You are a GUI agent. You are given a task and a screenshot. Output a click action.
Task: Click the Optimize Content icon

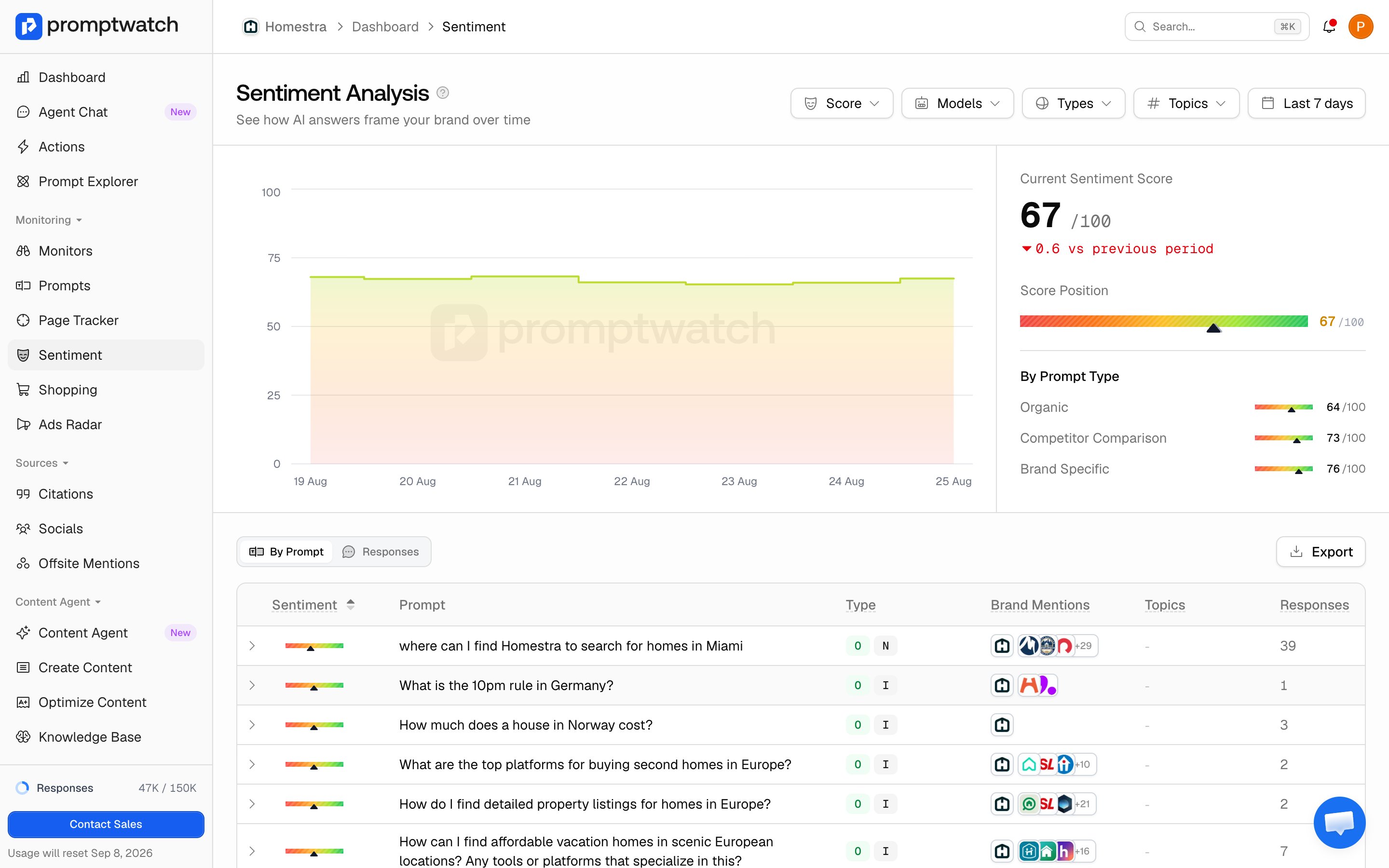pos(23,702)
